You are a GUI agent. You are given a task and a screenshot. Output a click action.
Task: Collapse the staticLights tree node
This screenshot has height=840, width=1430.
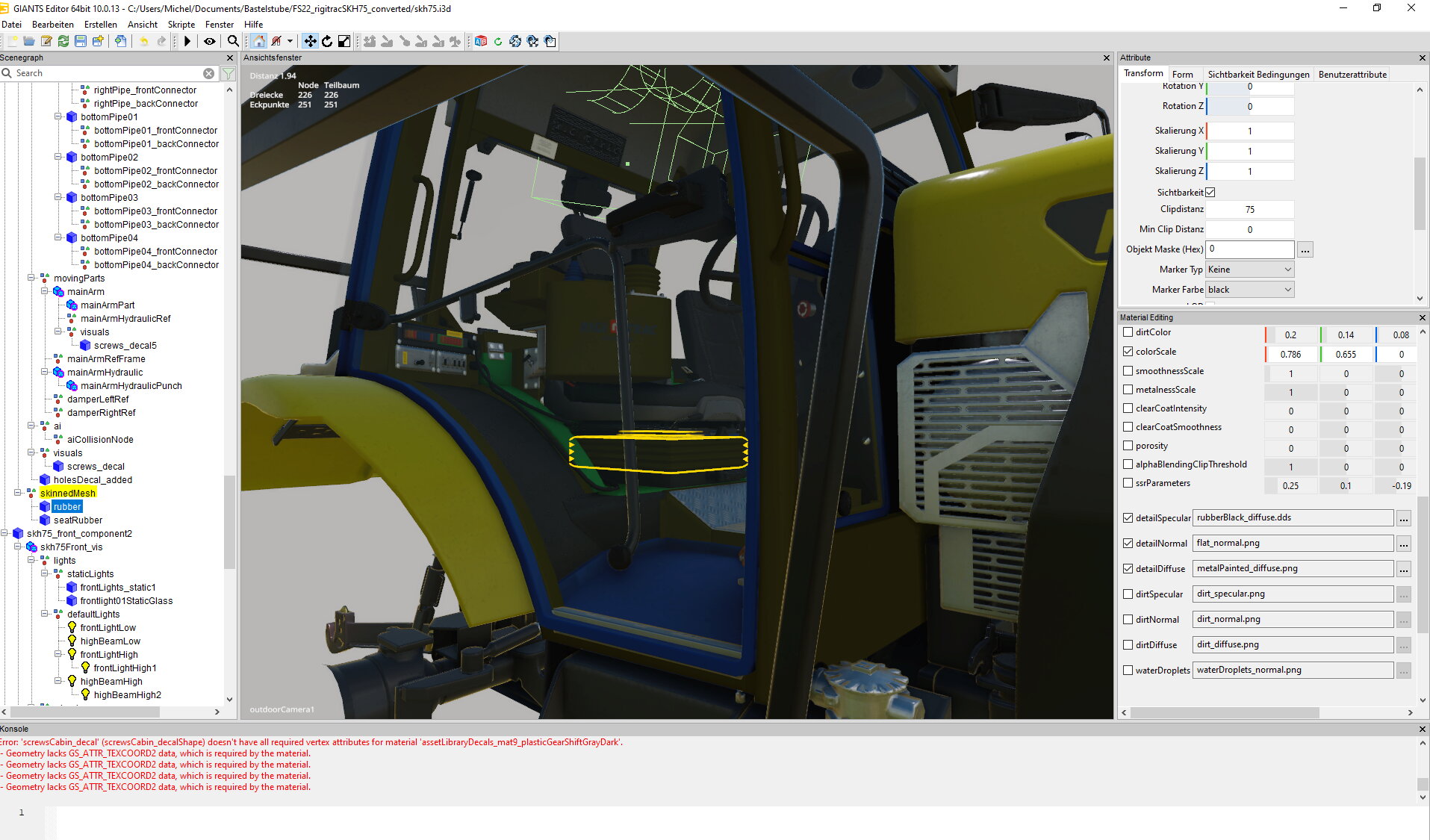[45, 573]
